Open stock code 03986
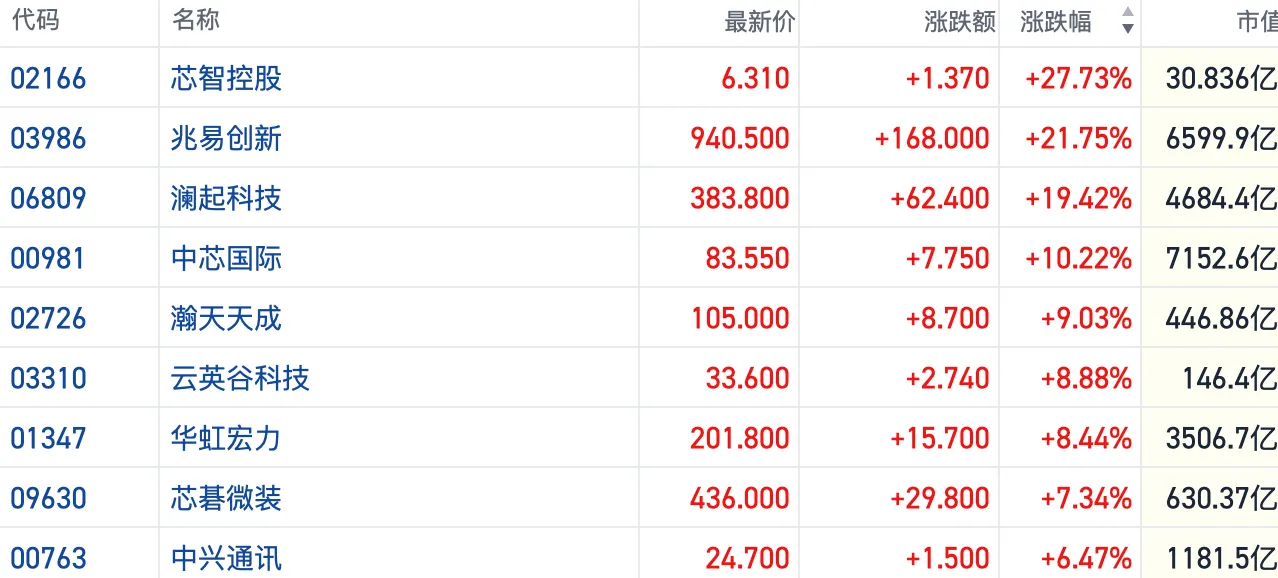Viewport: 1278px width, 578px height. coord(48,138)
